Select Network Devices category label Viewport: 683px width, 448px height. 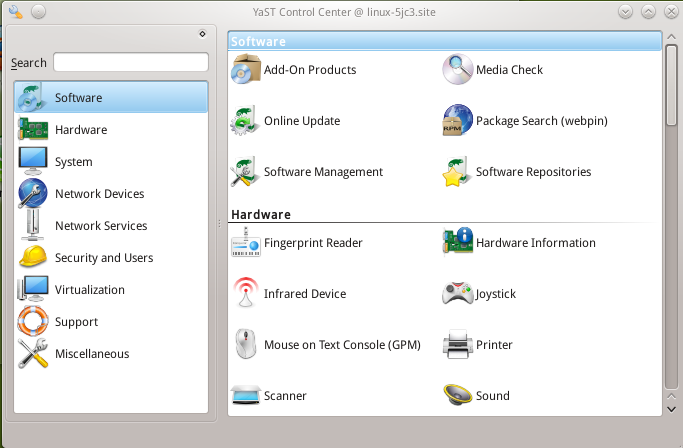coord(100,193)
